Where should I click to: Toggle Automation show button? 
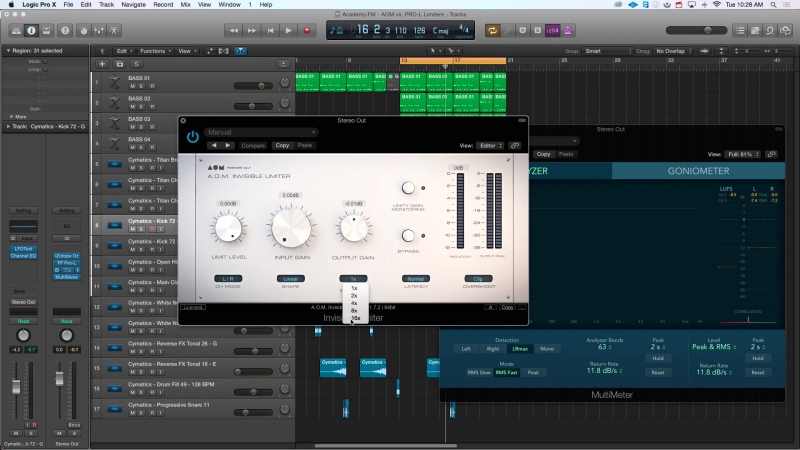(x=209, y=51)
